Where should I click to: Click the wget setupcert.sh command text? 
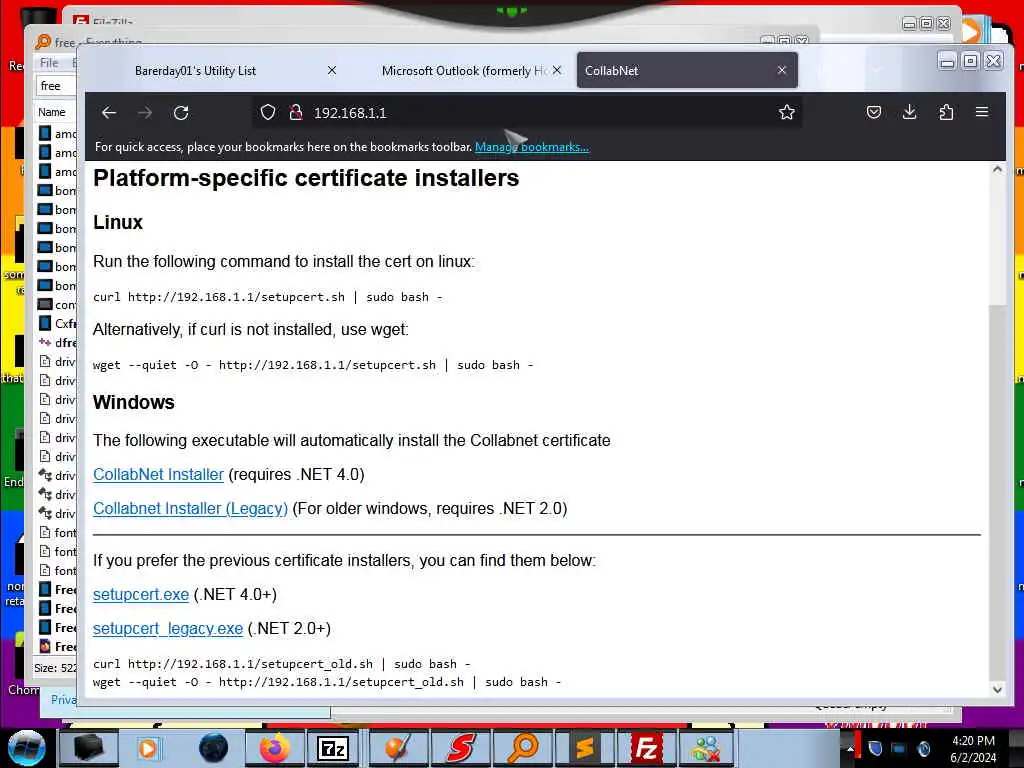313,365
